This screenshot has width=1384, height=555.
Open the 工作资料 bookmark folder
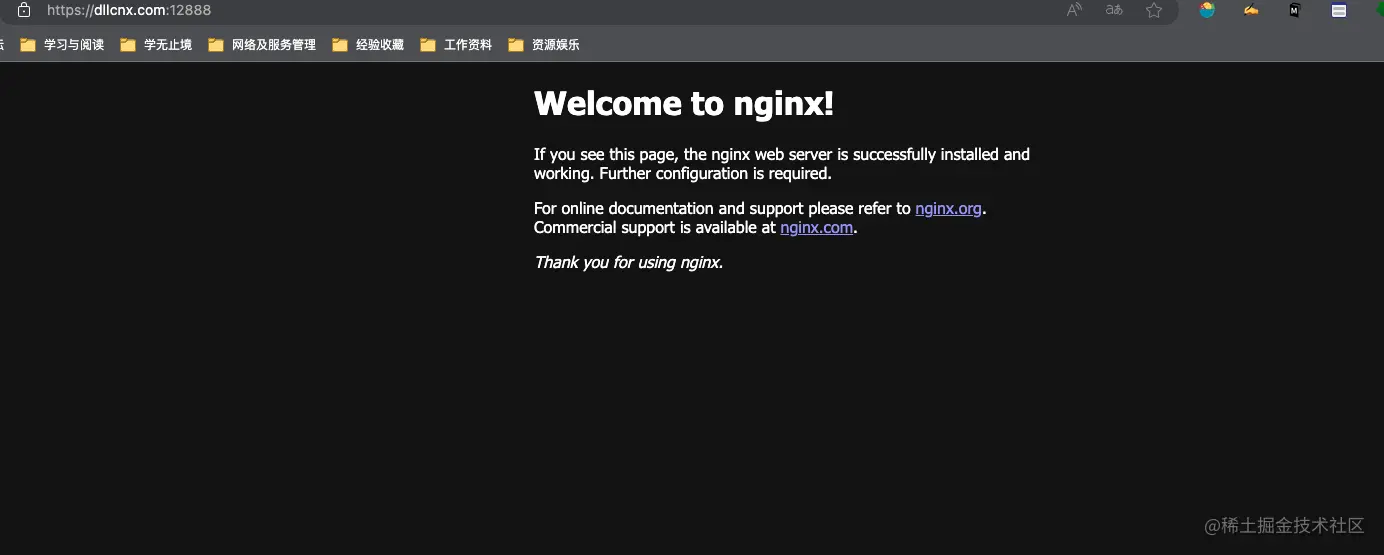tap(456, 45)
